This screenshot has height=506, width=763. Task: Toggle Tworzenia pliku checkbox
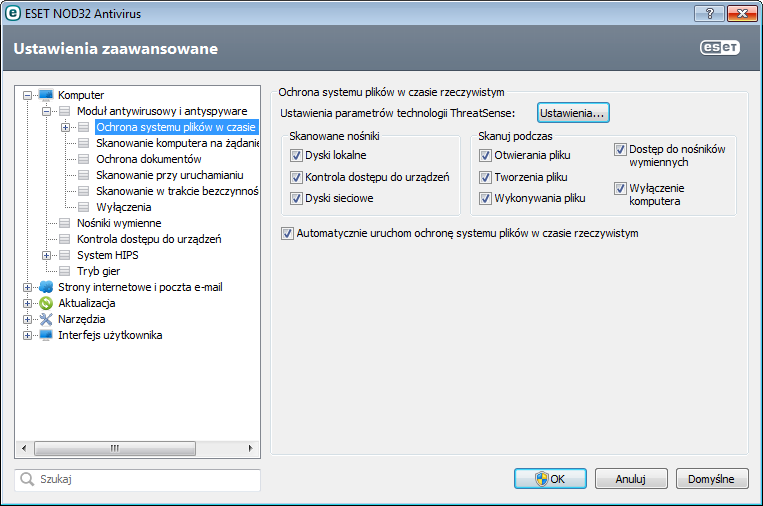point(485,177)
